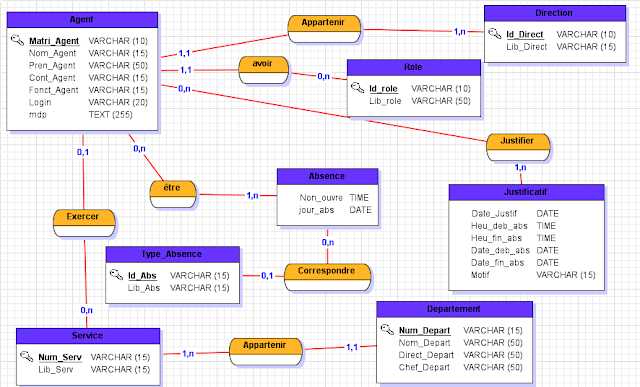Click the Fonct_Agent attribute
Image resolution: width=640 pixels, height=387 pixels.
(x=53, y=90)
